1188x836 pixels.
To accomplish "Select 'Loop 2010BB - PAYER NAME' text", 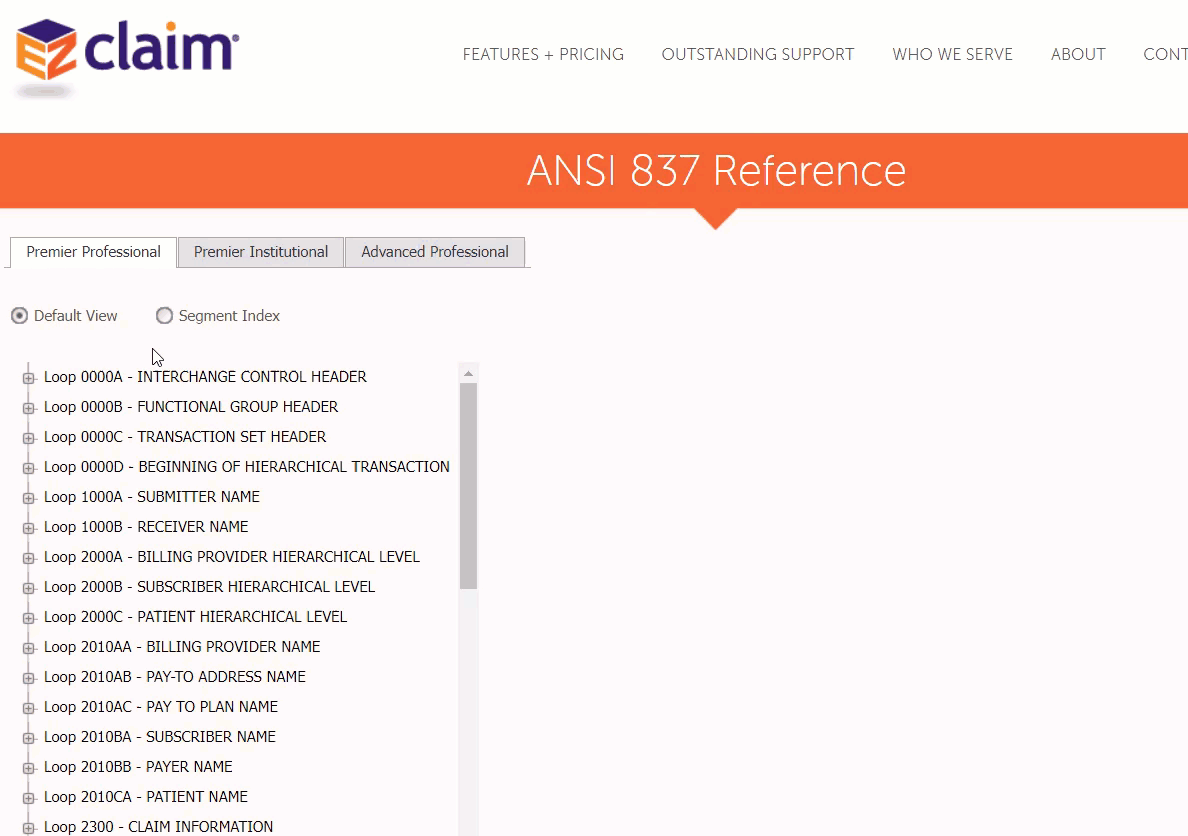I will point(138,767).
